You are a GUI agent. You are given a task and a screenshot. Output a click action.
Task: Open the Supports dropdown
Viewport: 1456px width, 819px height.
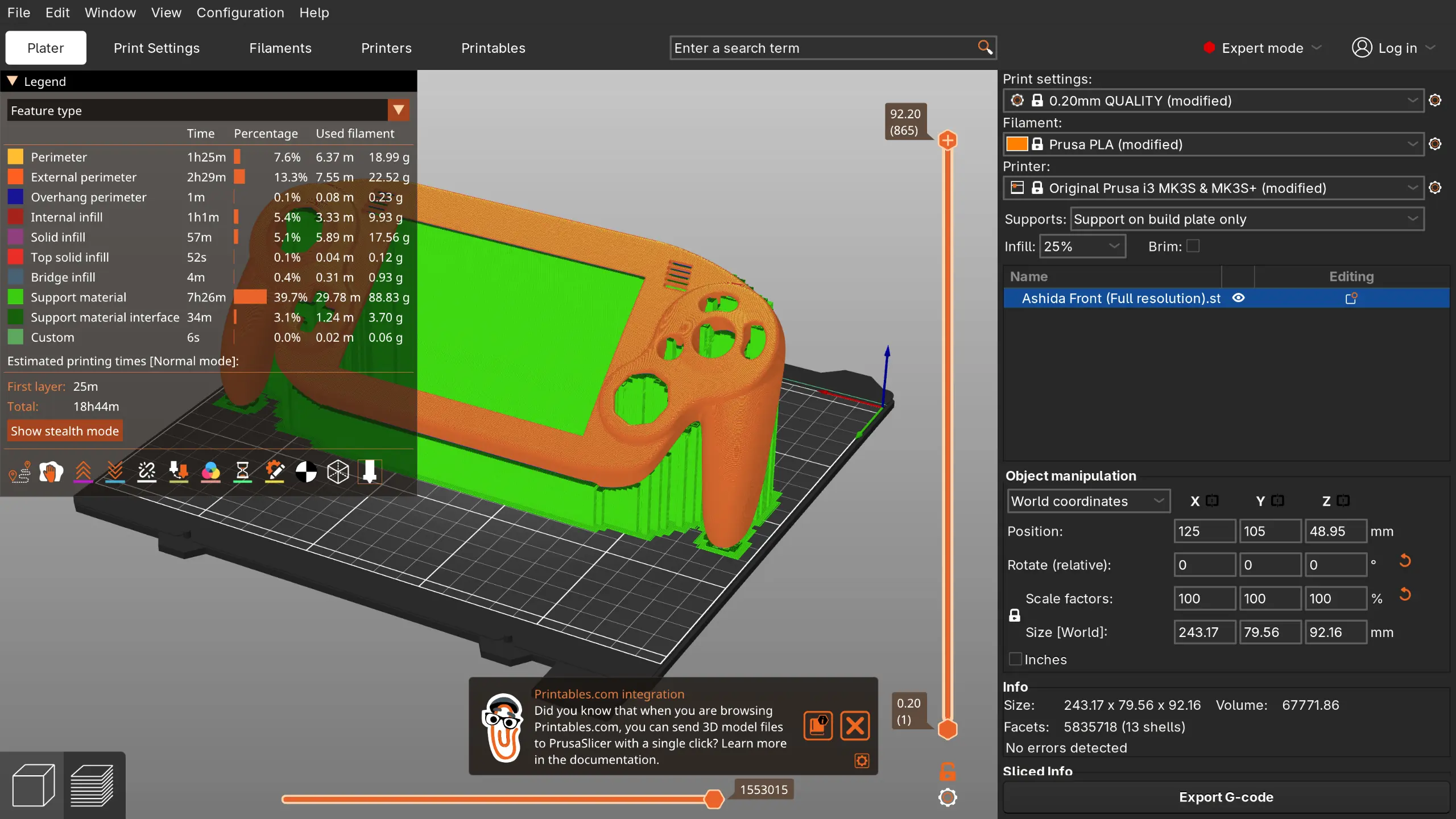(1247, 219)
